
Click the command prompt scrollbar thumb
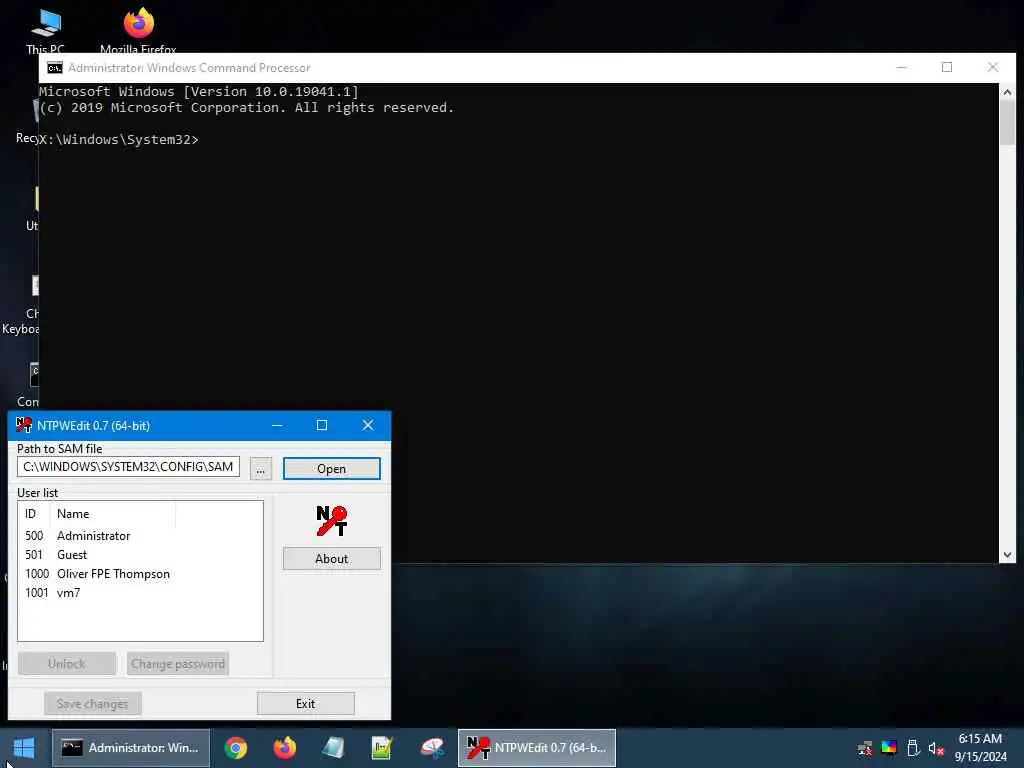1007,123
